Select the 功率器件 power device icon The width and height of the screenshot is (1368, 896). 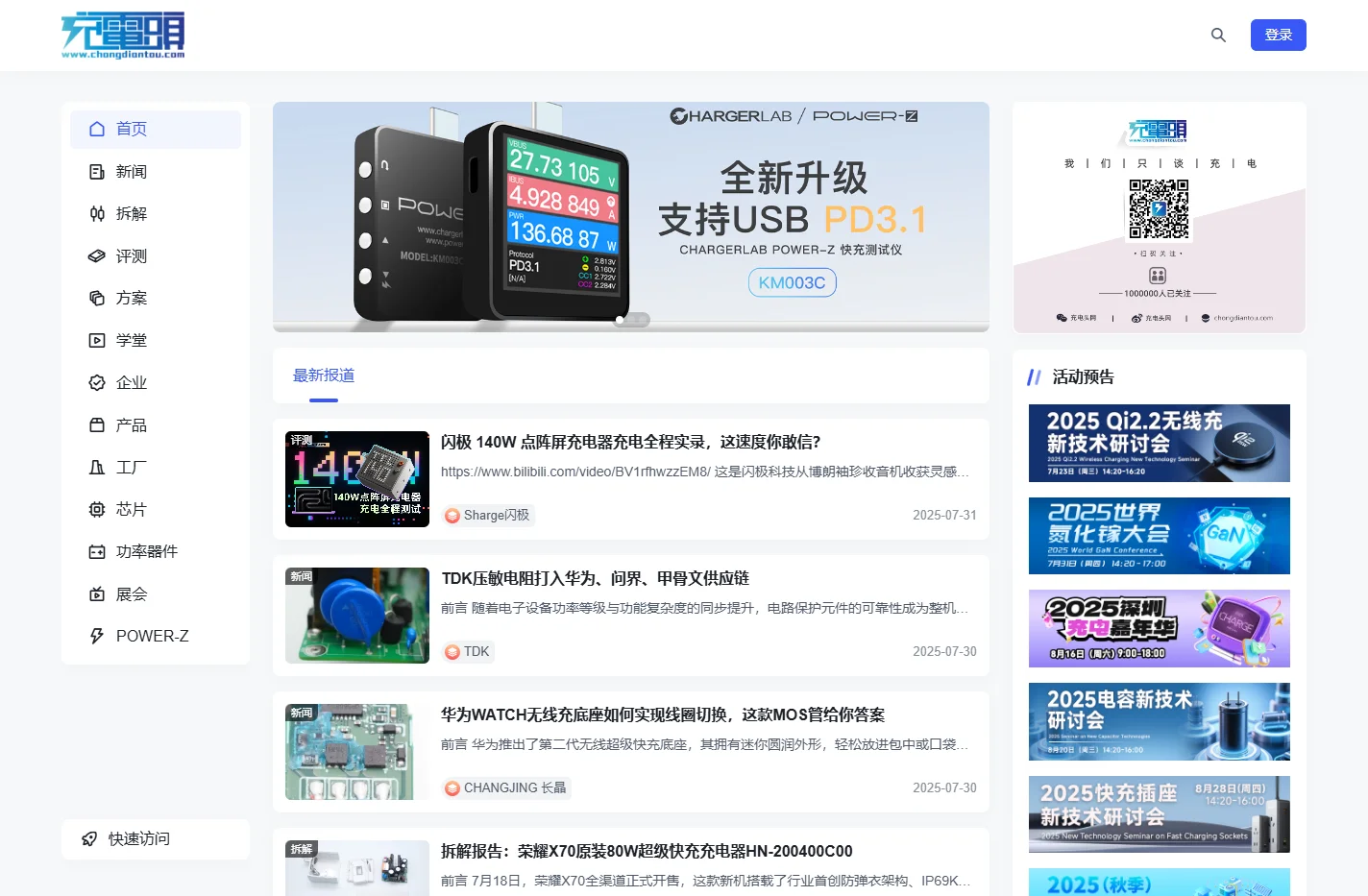point(97,552)
